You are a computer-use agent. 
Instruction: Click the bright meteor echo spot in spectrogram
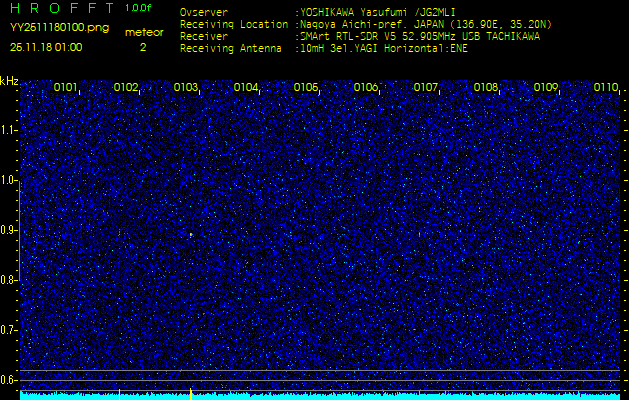190,235
